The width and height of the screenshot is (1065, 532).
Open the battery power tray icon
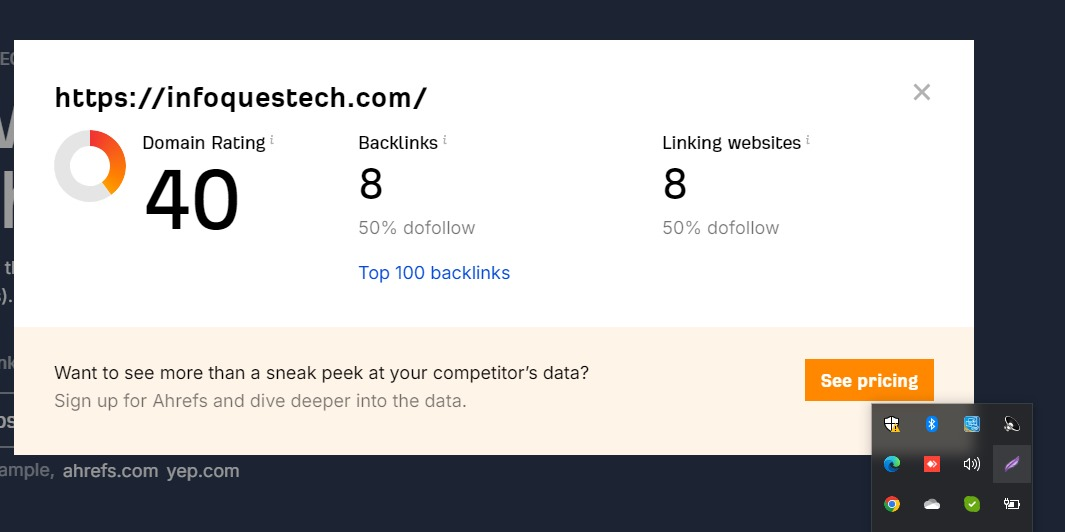(1012, 504)
